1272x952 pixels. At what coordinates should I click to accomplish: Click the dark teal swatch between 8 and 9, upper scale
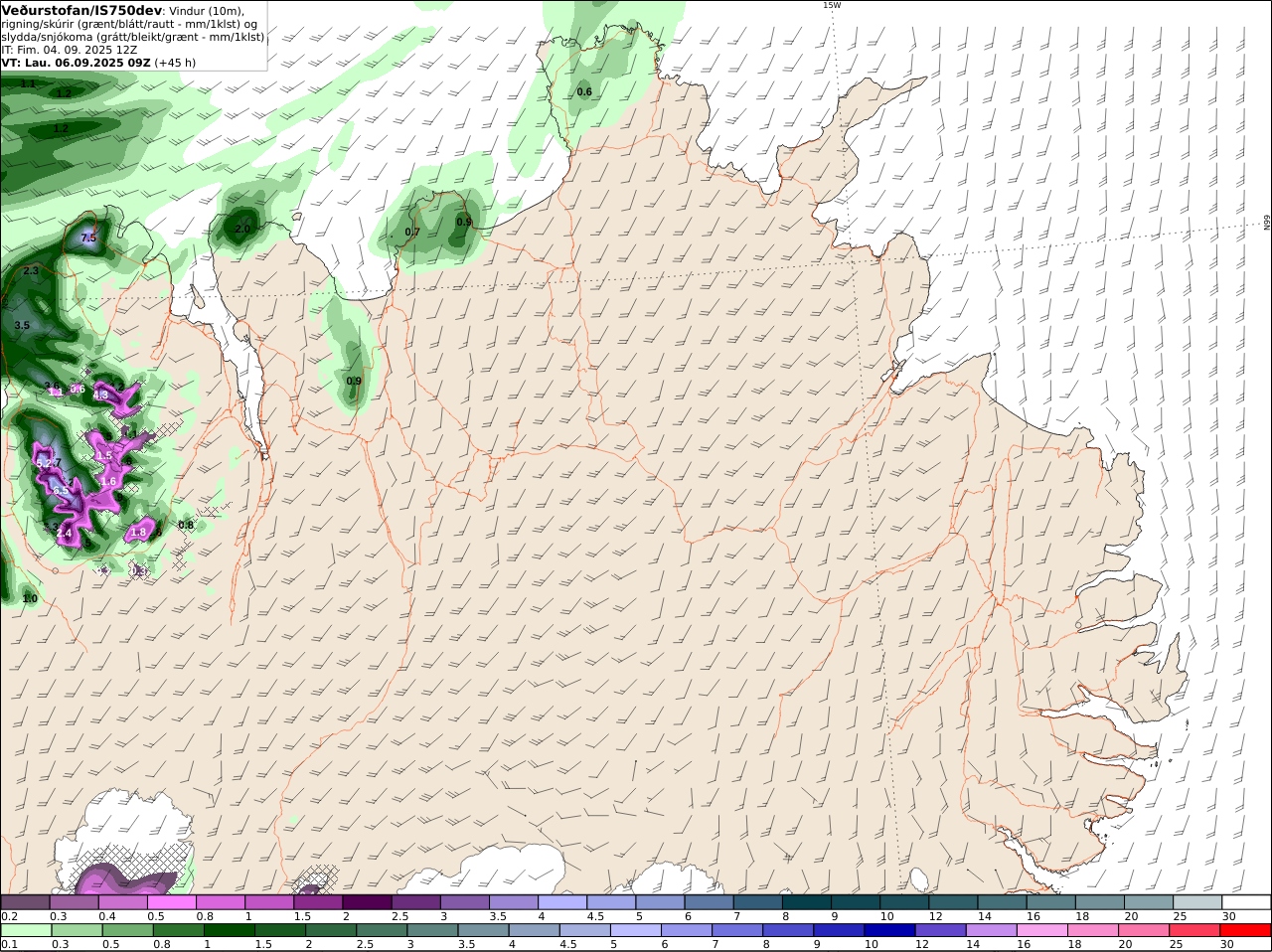point(807,902)
